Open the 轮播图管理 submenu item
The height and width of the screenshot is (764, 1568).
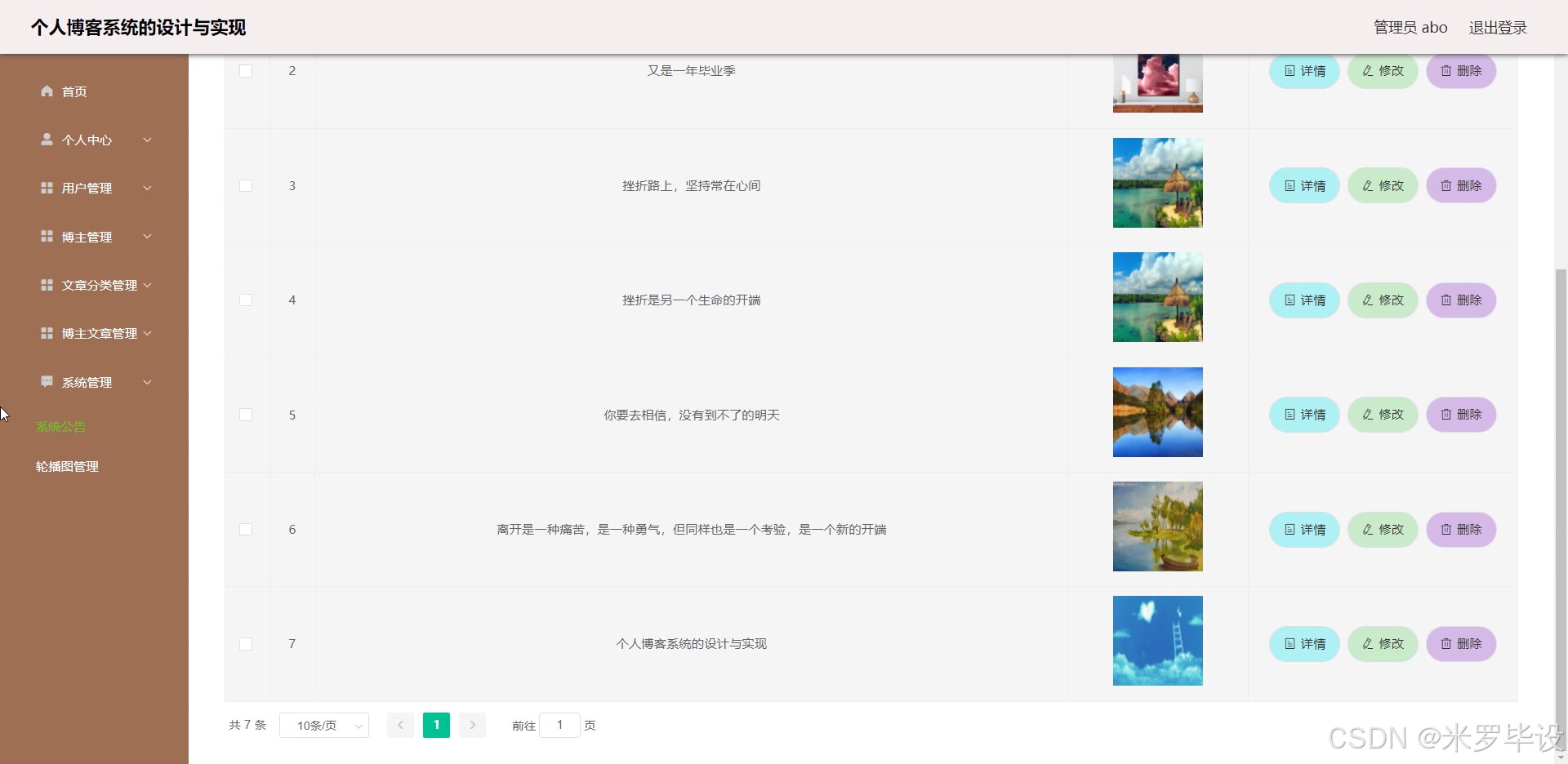67,467
